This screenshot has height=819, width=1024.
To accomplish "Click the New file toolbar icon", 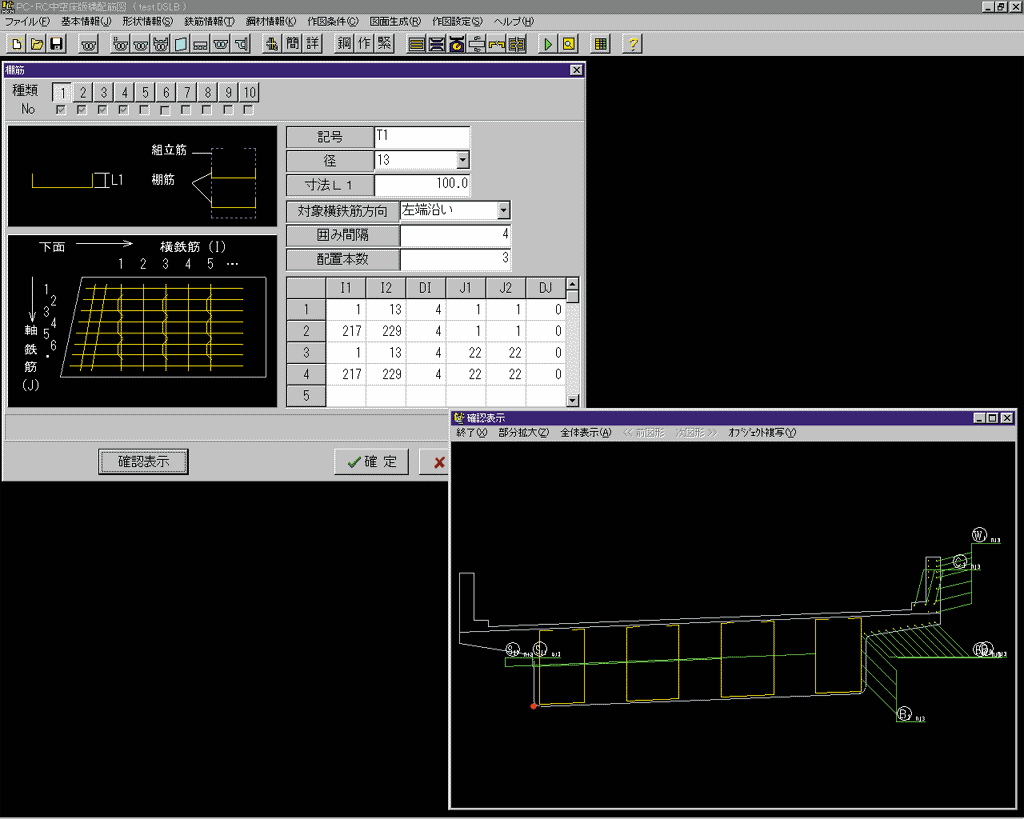I will click(16, 44).
